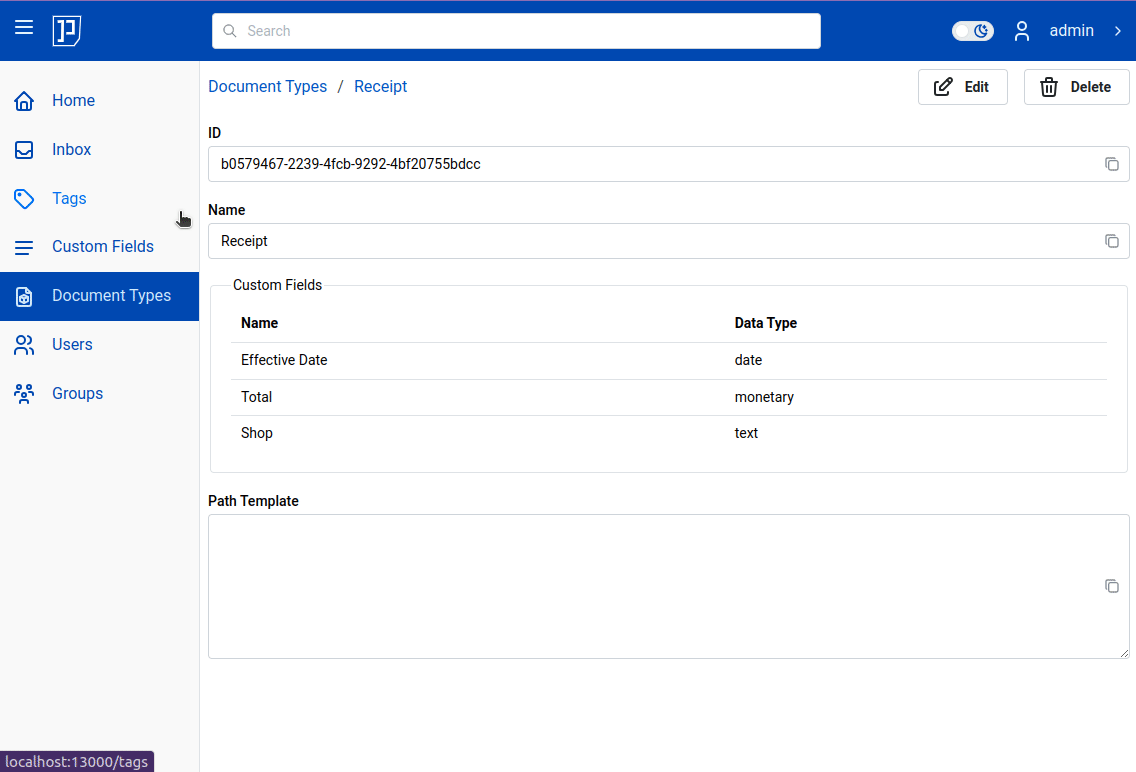Viewport: 1136px width, 772px height.
Task: Click the admin username label
Action: (1072, 30)
